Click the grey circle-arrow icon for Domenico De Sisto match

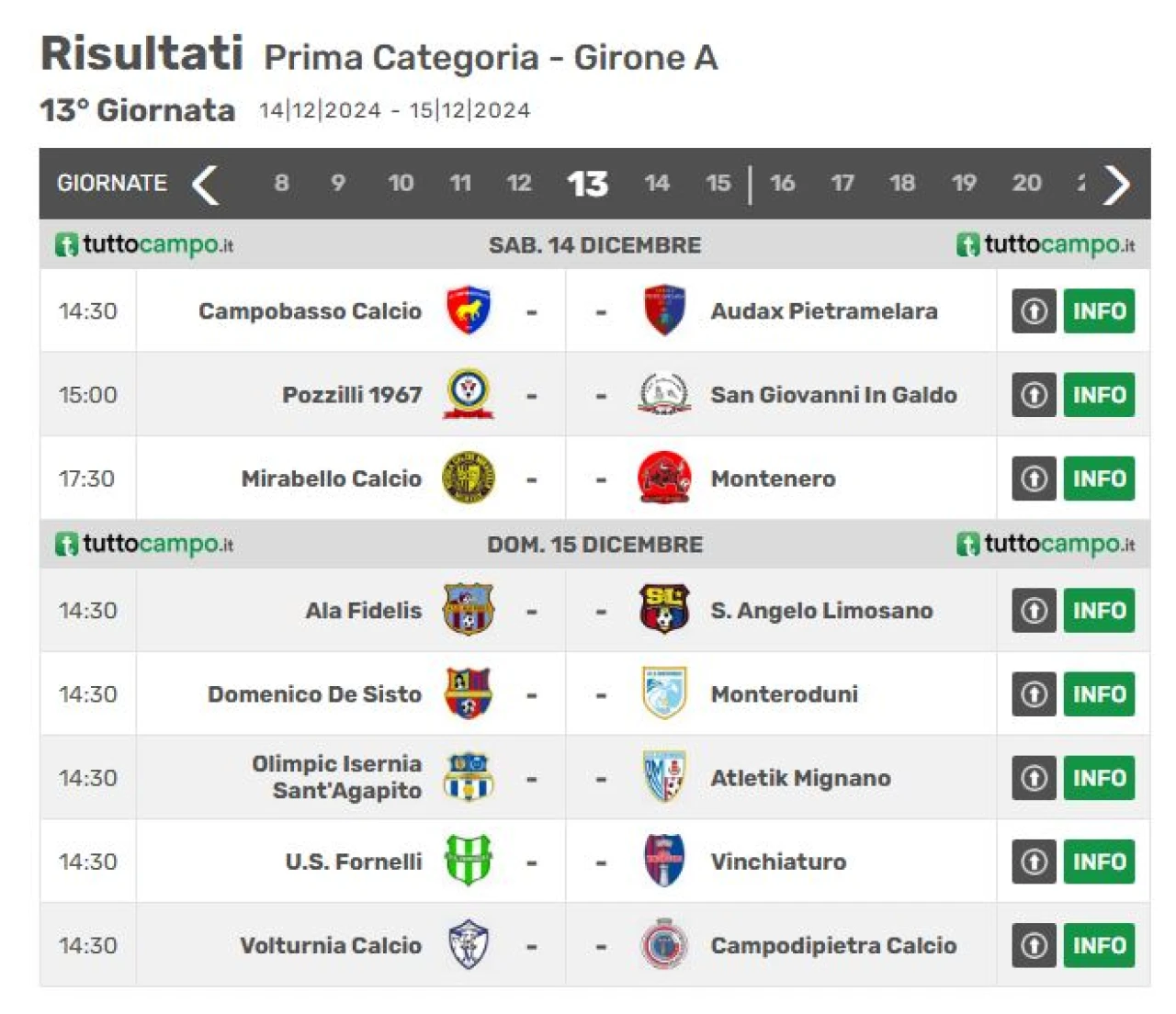(x=1034, y=694)
